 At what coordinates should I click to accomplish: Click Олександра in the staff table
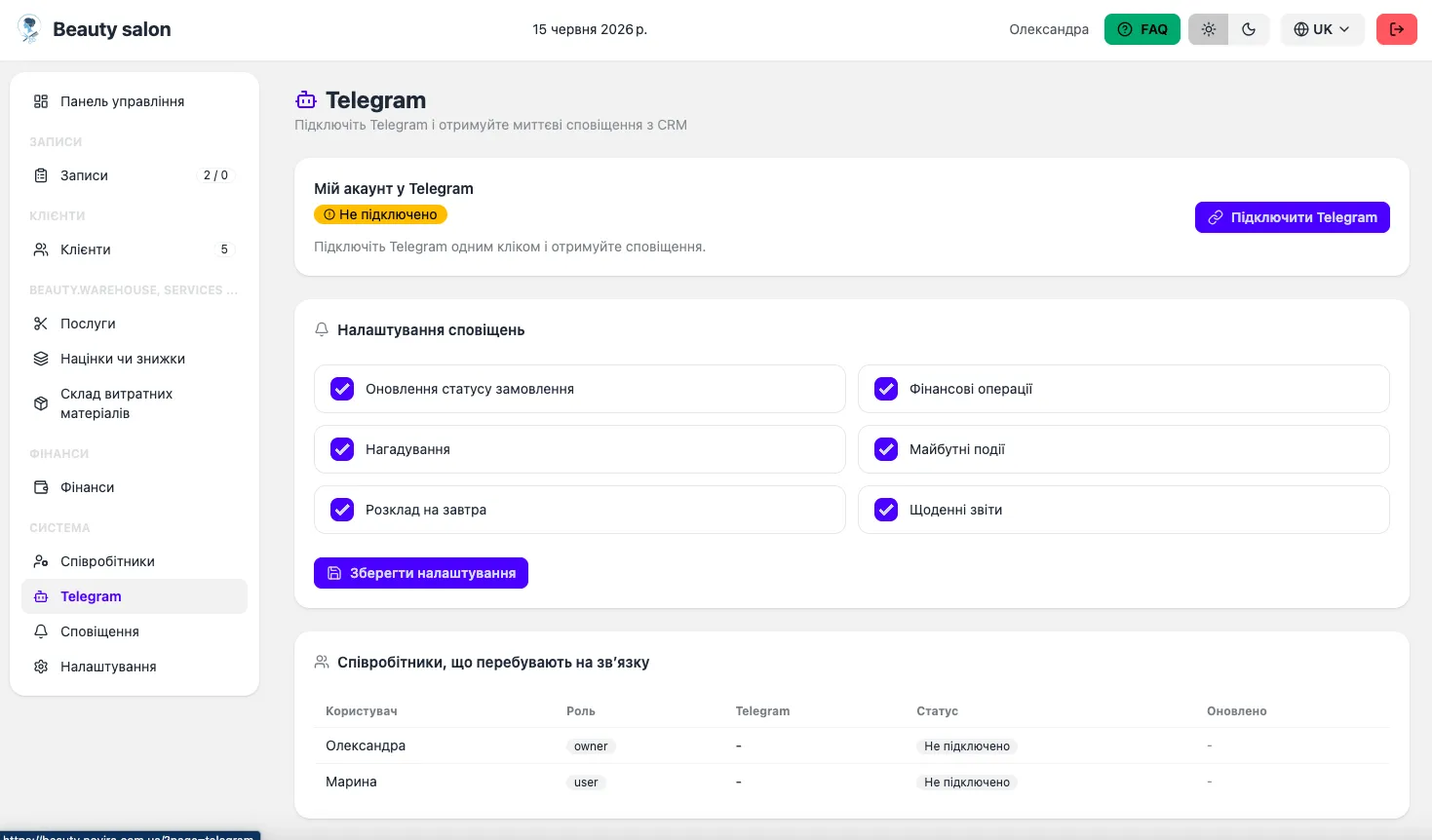pos(366,745)
